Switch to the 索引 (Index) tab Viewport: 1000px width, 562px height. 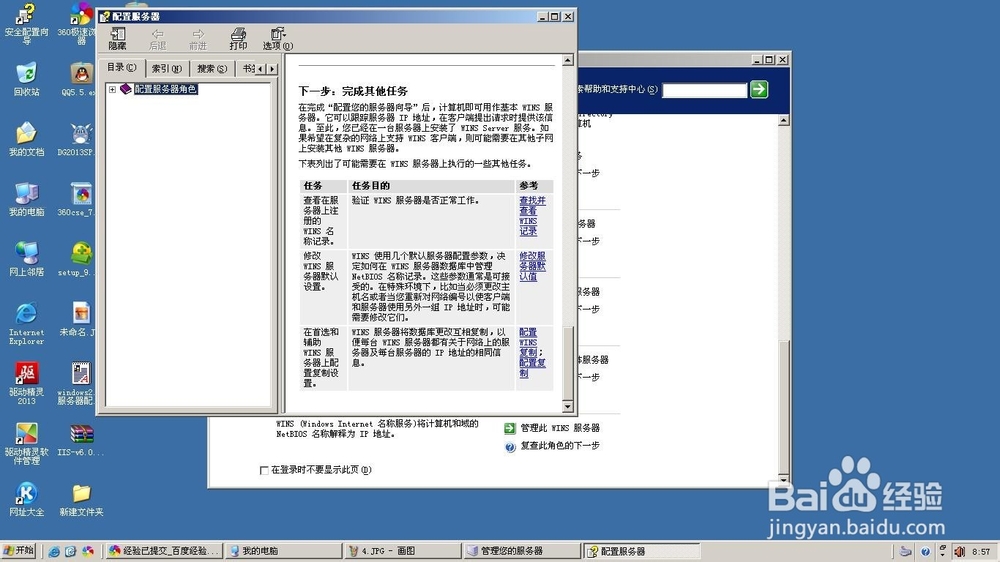[x=166, y=68]
